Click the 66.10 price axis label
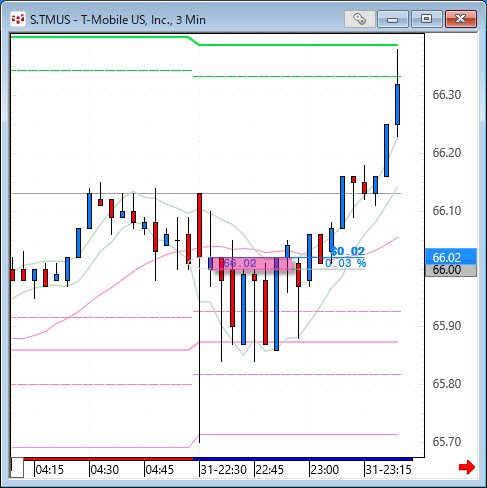487x488 pixels. (446, 211)
